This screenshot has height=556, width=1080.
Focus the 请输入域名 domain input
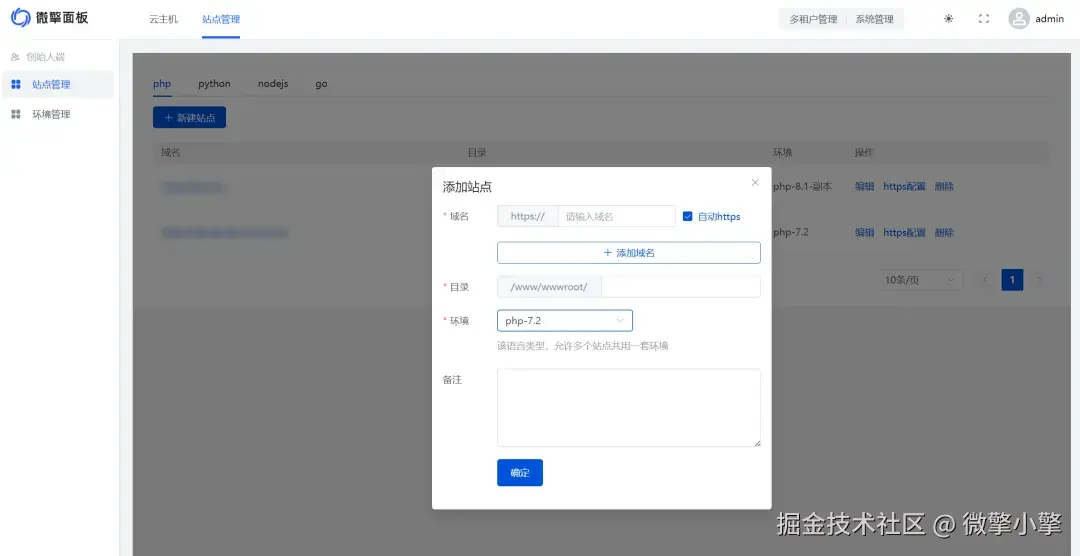(x=616, y=216)
